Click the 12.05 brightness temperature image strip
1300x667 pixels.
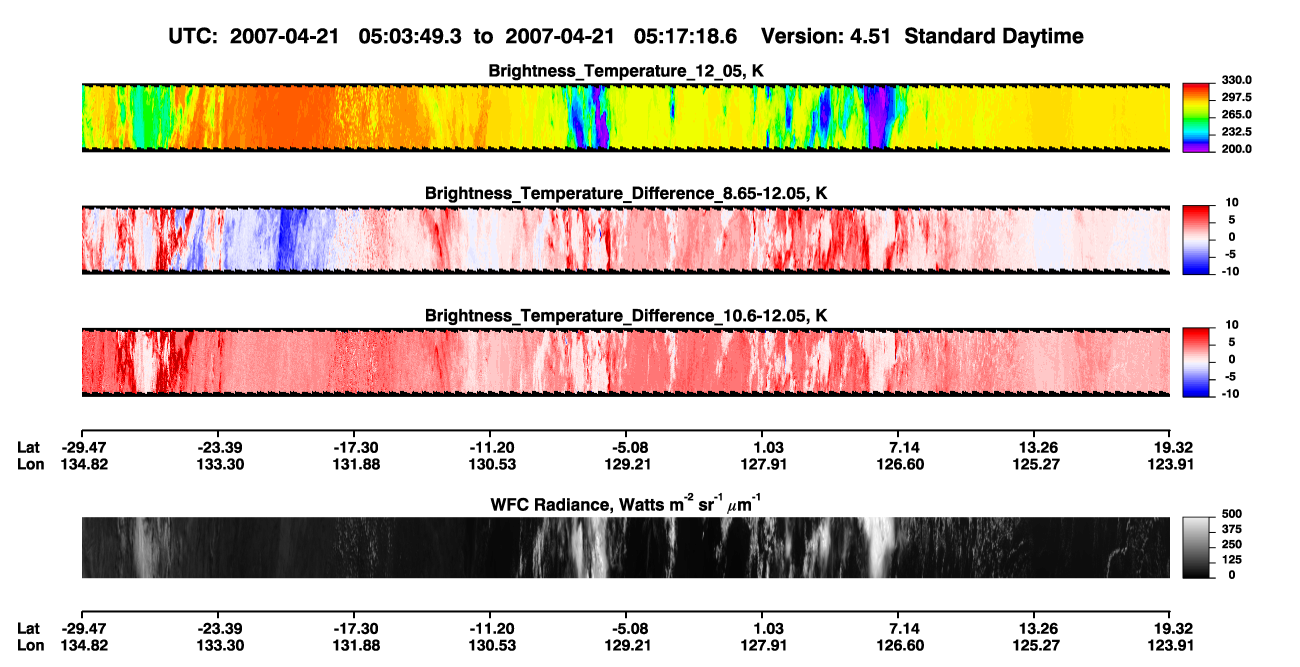(x=626, y=116)
